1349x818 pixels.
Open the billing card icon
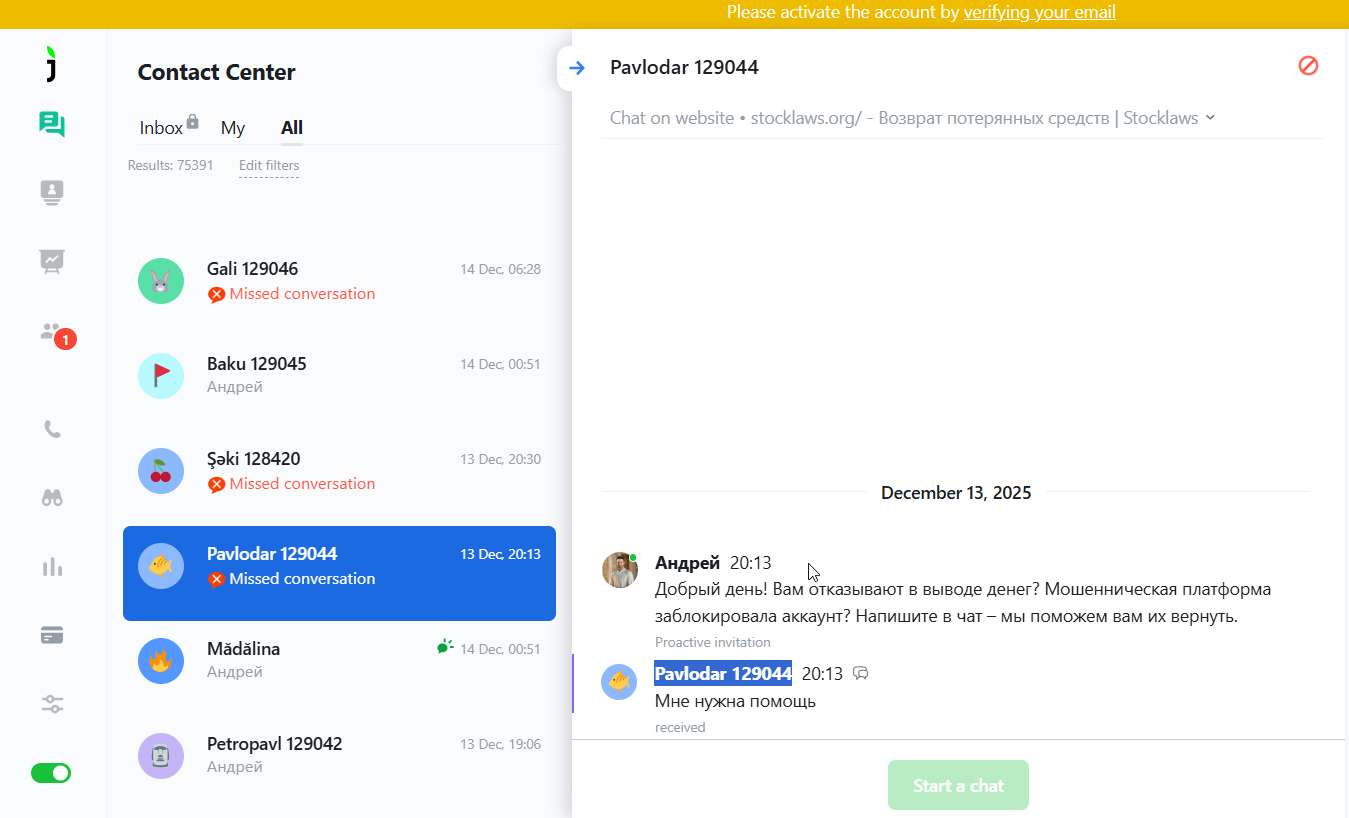(52, 635)
